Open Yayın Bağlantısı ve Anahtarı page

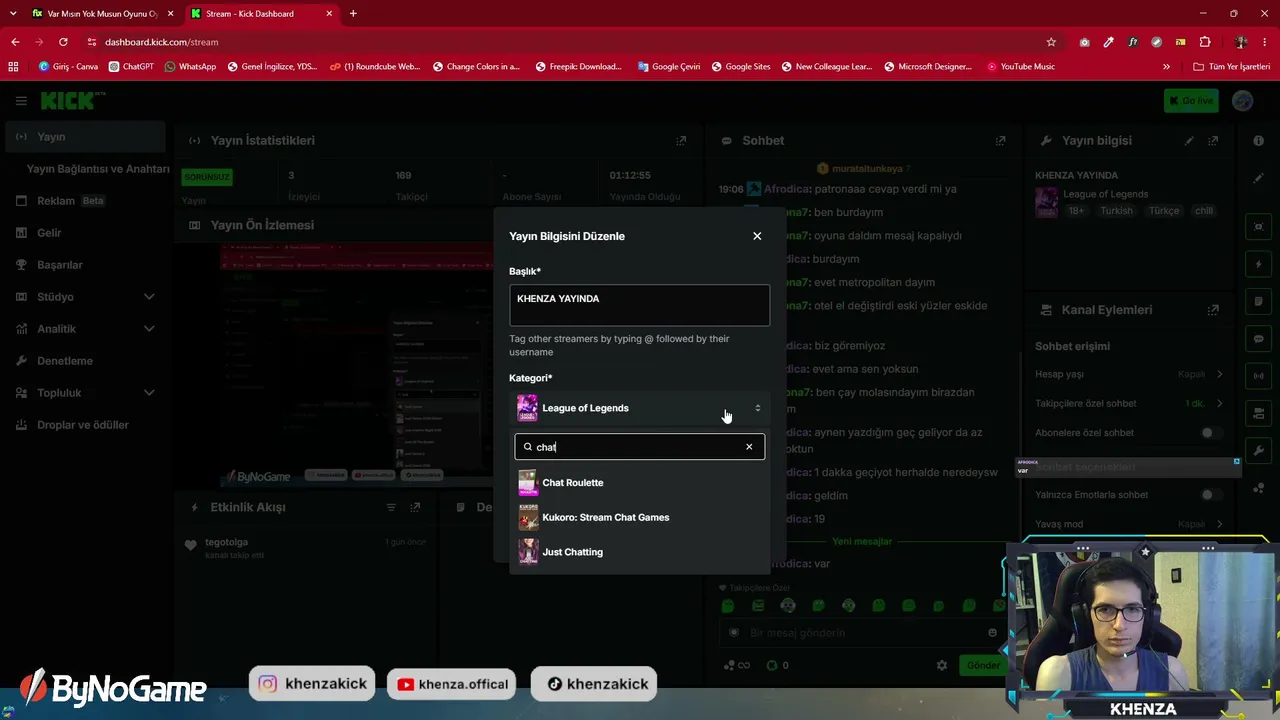[x=98, y=169]
